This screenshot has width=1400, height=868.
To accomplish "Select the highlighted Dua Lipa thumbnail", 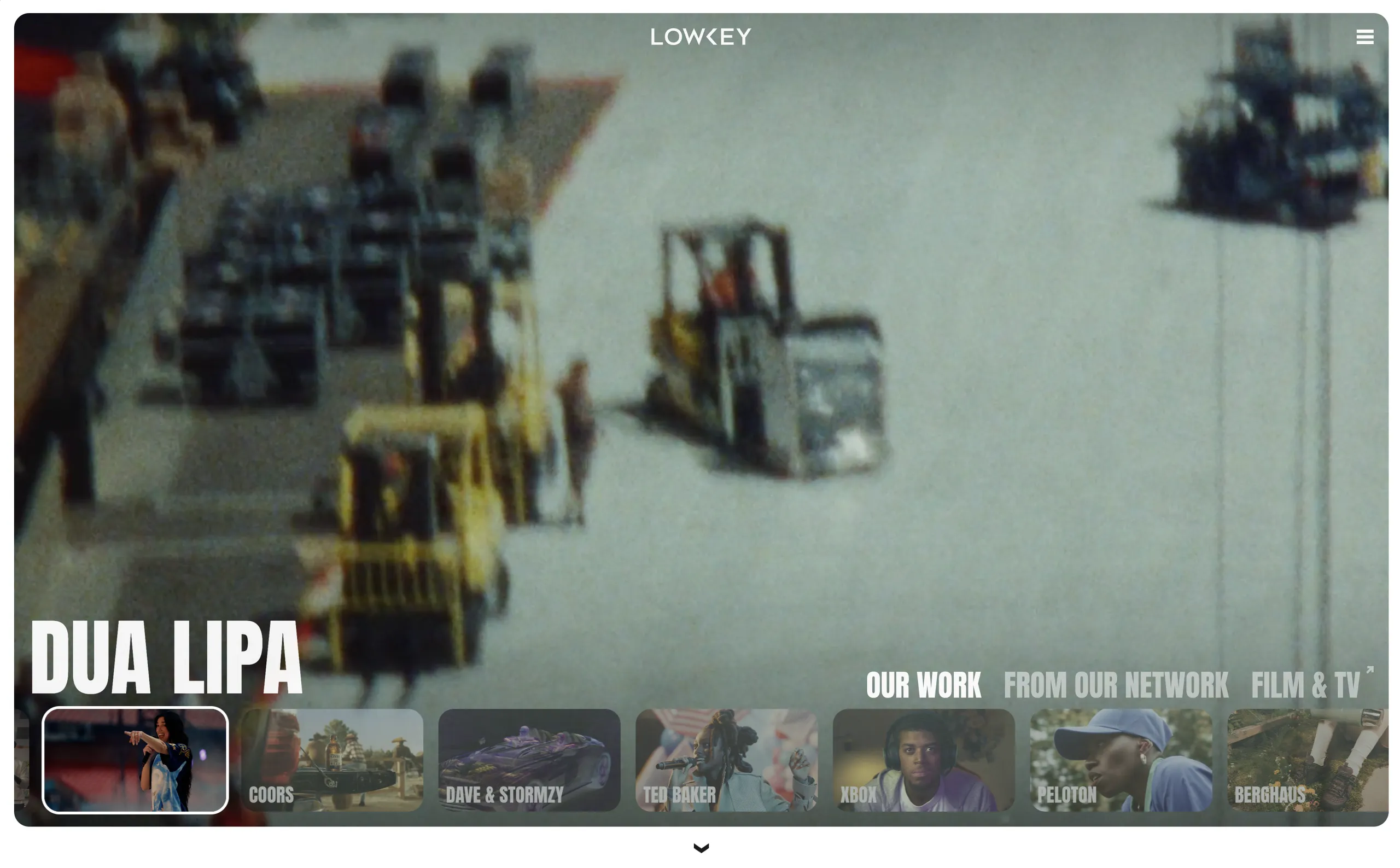I will (135, 760).
